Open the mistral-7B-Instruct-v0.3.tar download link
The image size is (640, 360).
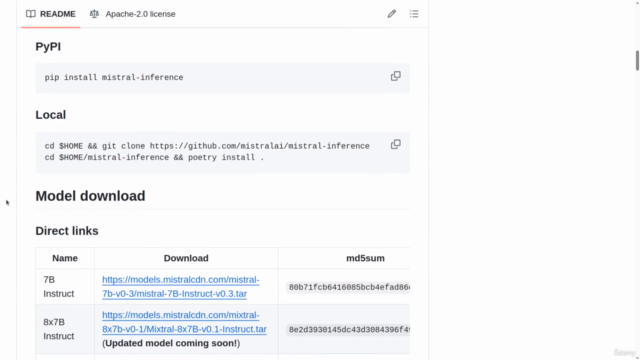[180, 287]
